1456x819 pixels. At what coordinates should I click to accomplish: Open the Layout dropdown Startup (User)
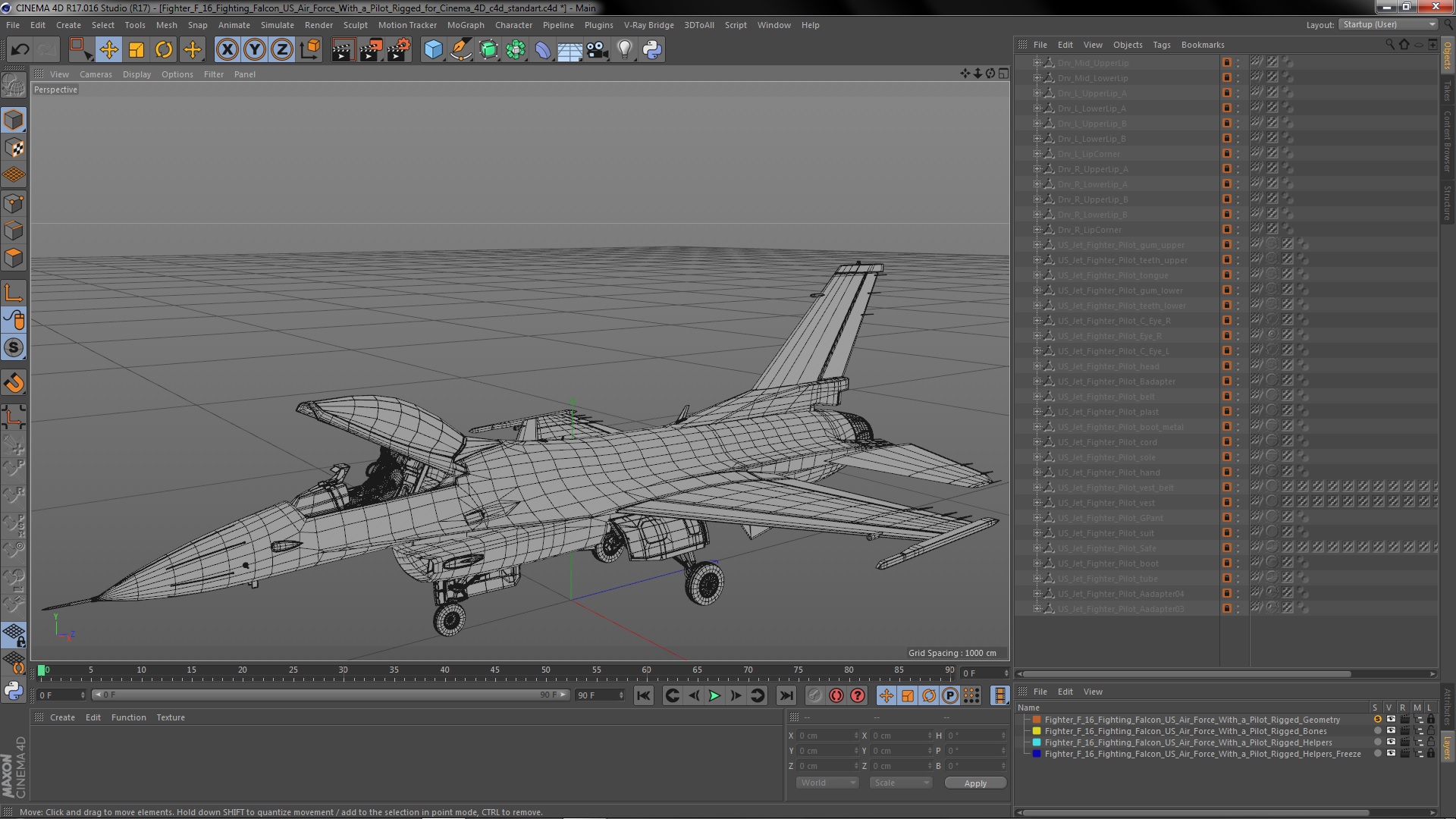click(1387, 24)
